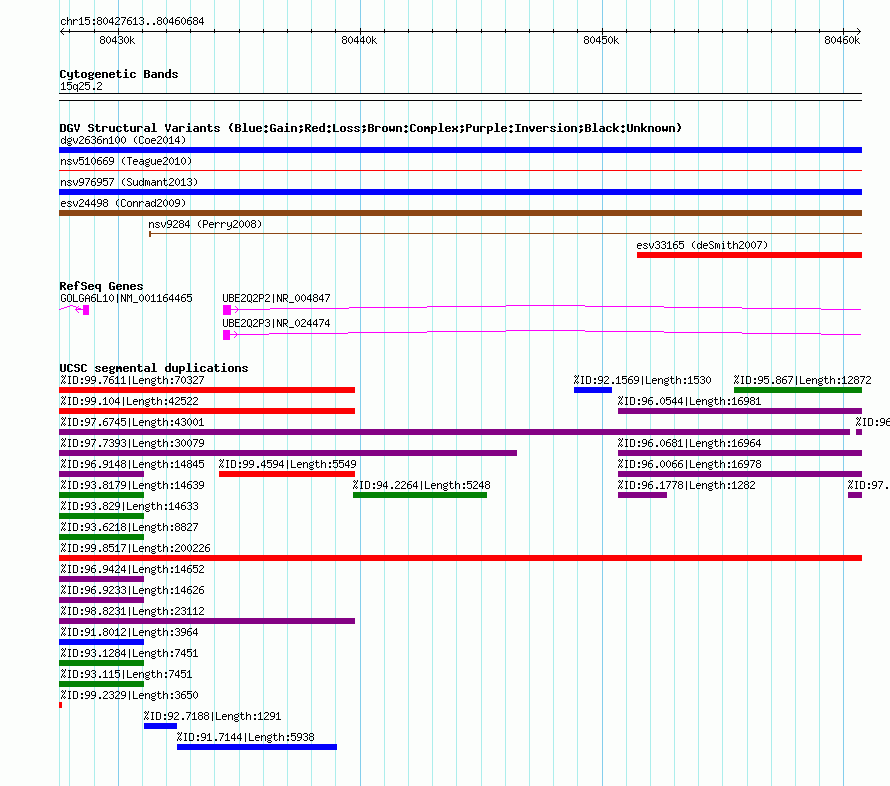The height and width of the screenshot is (786, 890).
Task: Select the %ID:93.829 Length:14633 duplication label
Action: pyautogui.click(x=129, y=506)
